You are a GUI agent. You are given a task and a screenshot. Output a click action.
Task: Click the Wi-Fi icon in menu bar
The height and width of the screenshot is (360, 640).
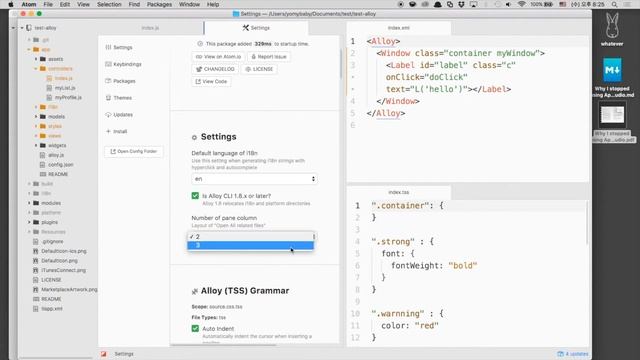point(521,4)
